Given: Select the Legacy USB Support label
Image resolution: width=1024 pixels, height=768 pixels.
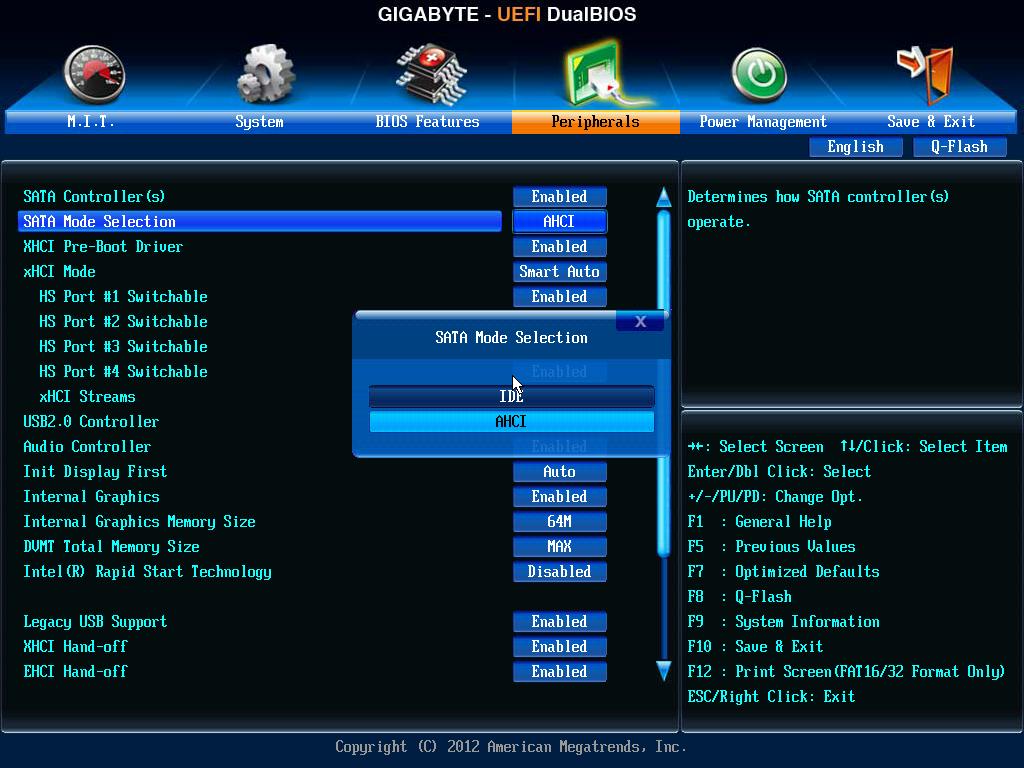Looking at the screenshot, I should 95,622.
